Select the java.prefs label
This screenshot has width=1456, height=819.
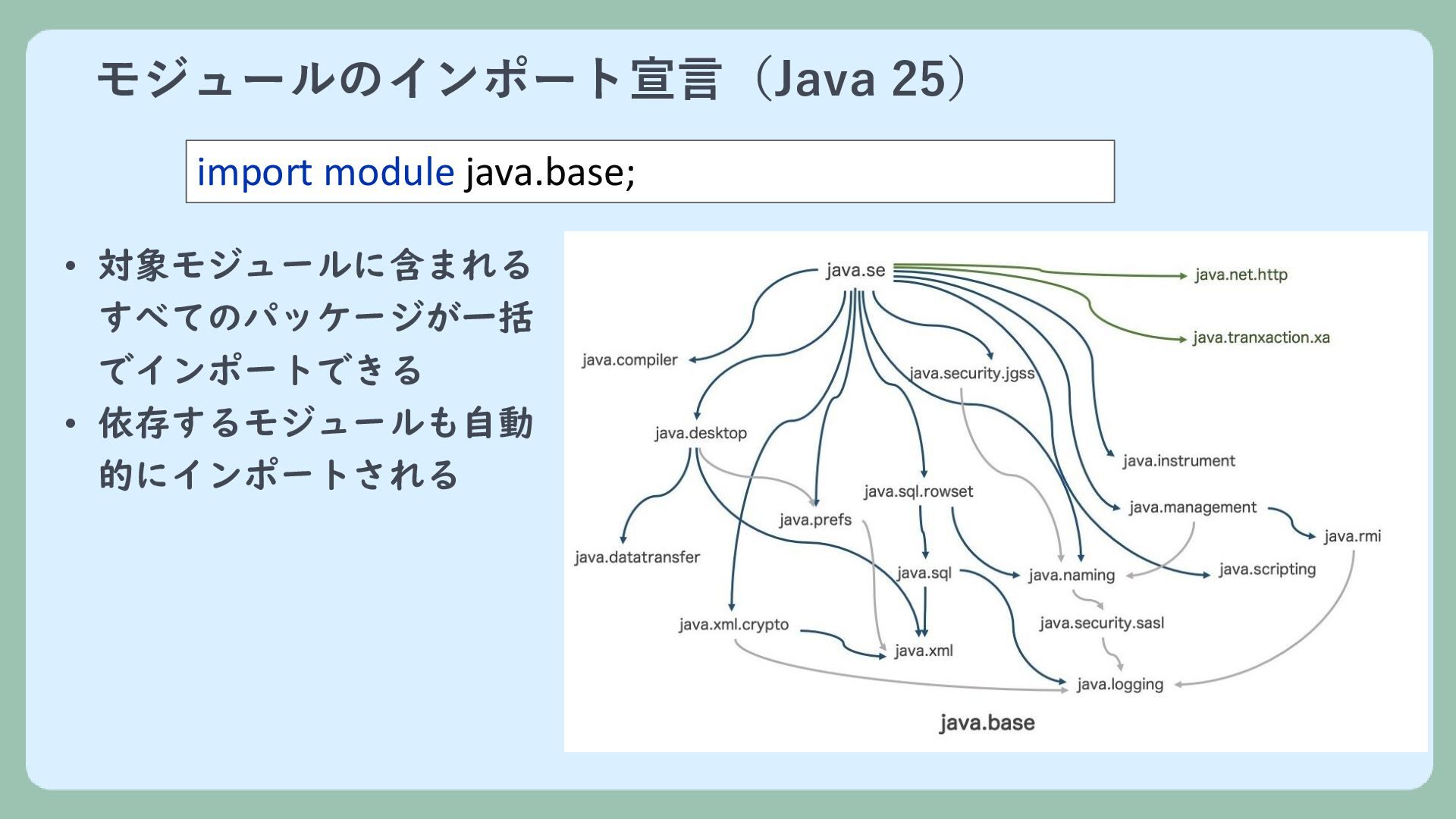pos(815,520)
